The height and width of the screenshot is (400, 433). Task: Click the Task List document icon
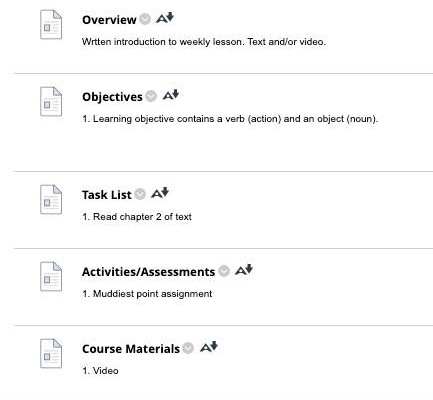(x=51, y=199)
